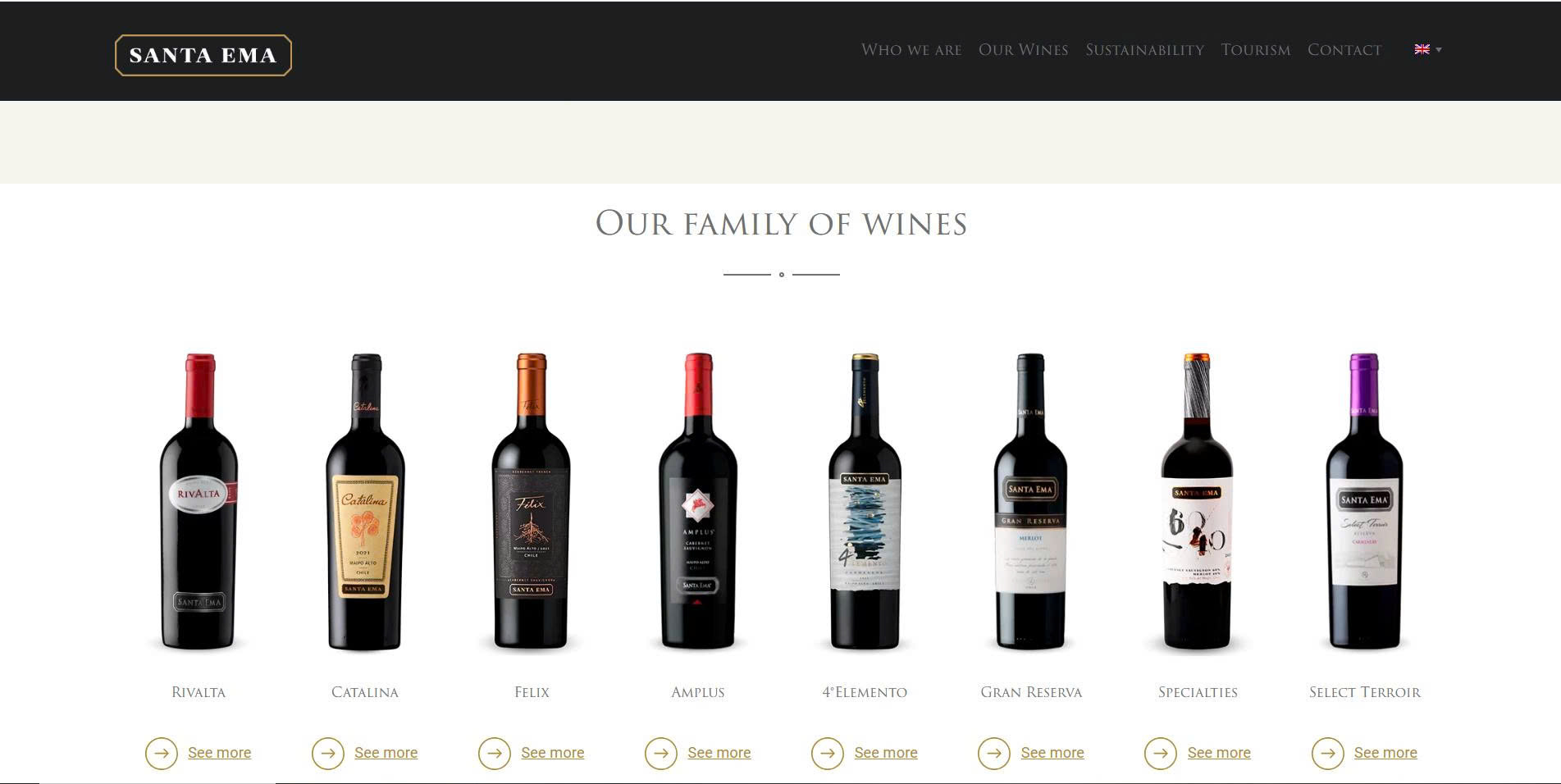Click the arrow circle icon under 4°Elemento
Image resolution: width=1561 pixels, height=784 pixels.
point(828,753)
